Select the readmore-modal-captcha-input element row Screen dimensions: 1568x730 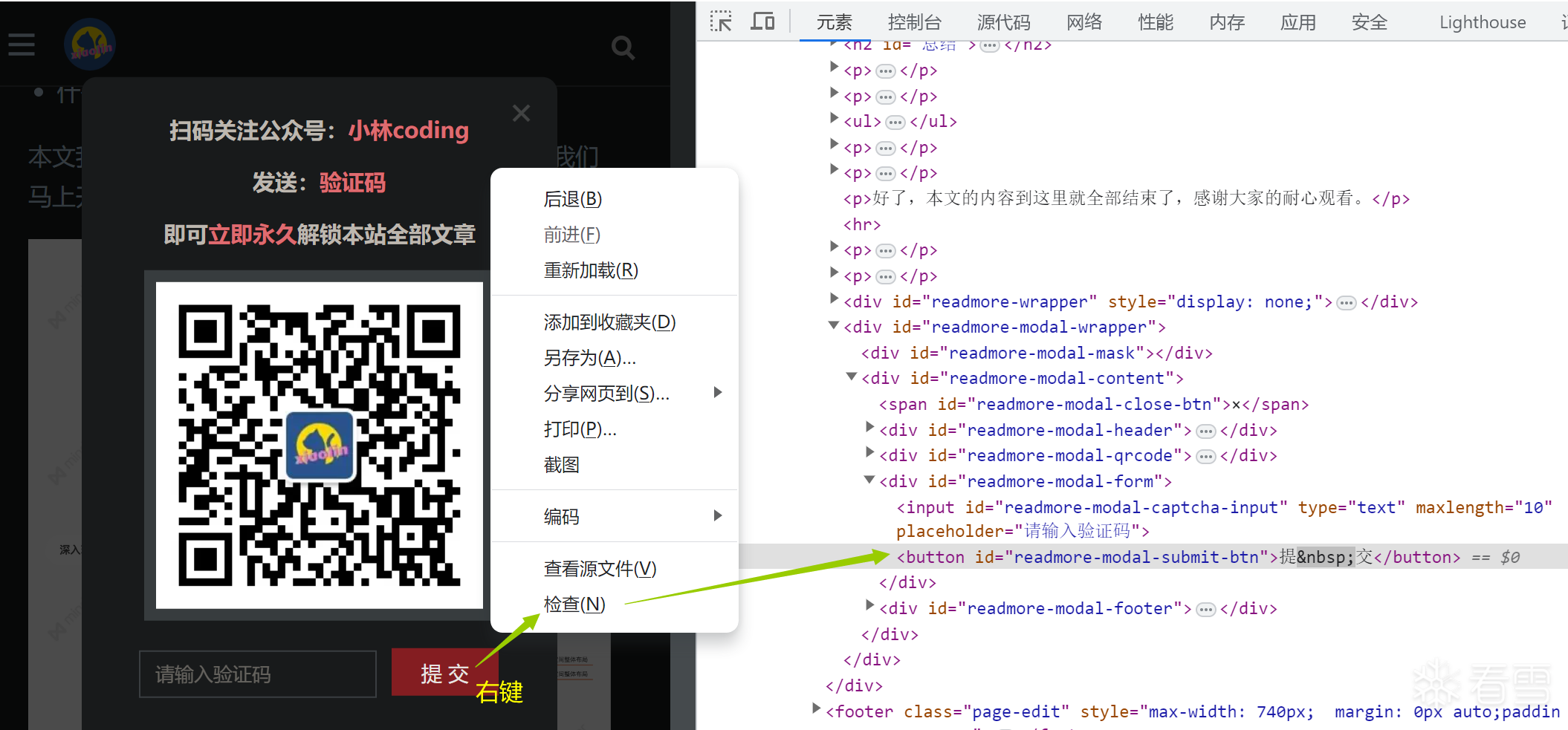[1224, 519]
